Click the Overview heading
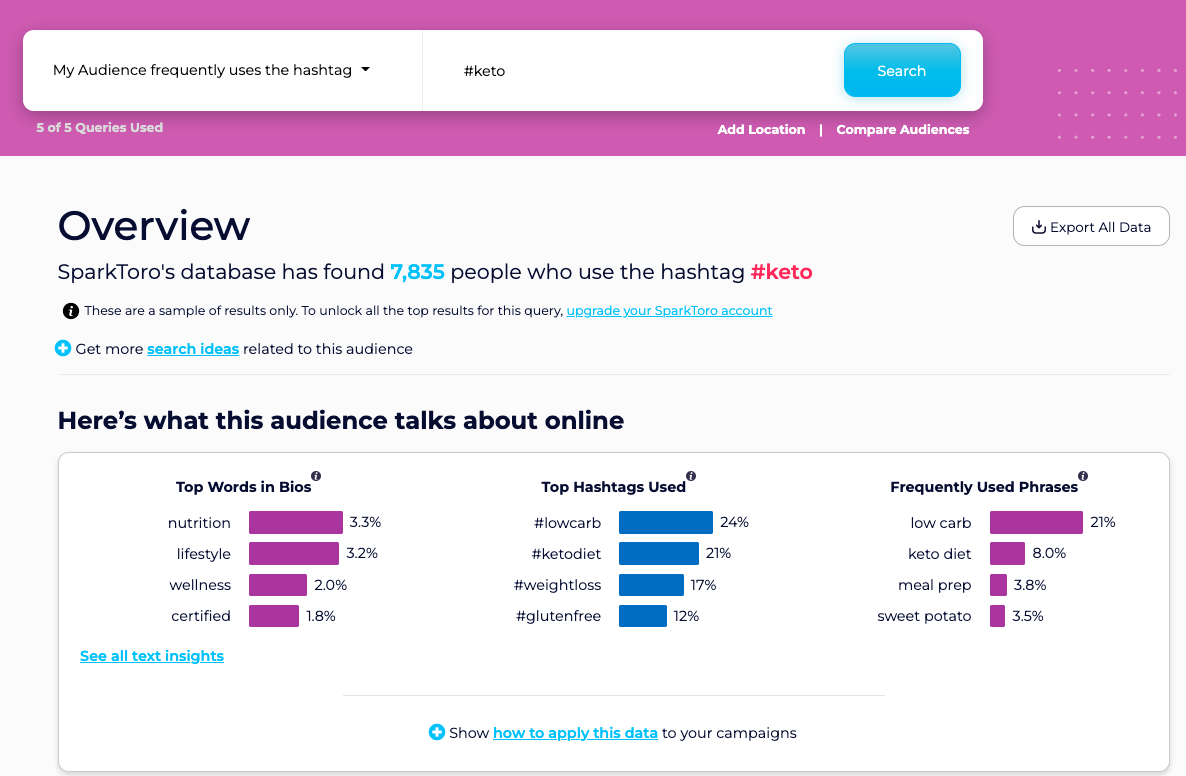 point(154,225)
